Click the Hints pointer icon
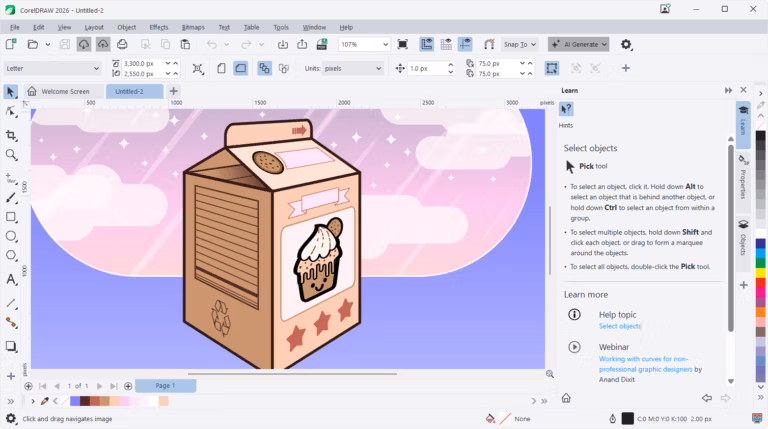The width and height of the screenshot is (768, 429). pos(566,109)
